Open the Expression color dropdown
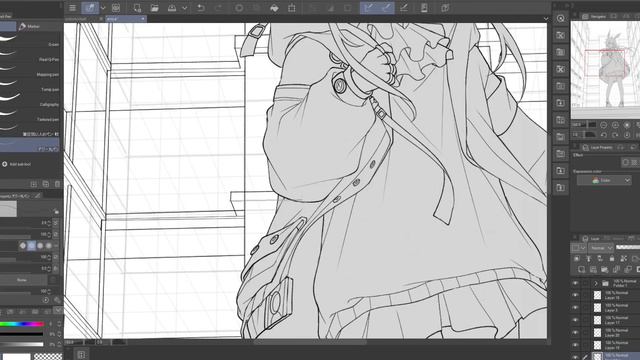The image size is (640, 360). pyautogui.click(x=604, y=180)
